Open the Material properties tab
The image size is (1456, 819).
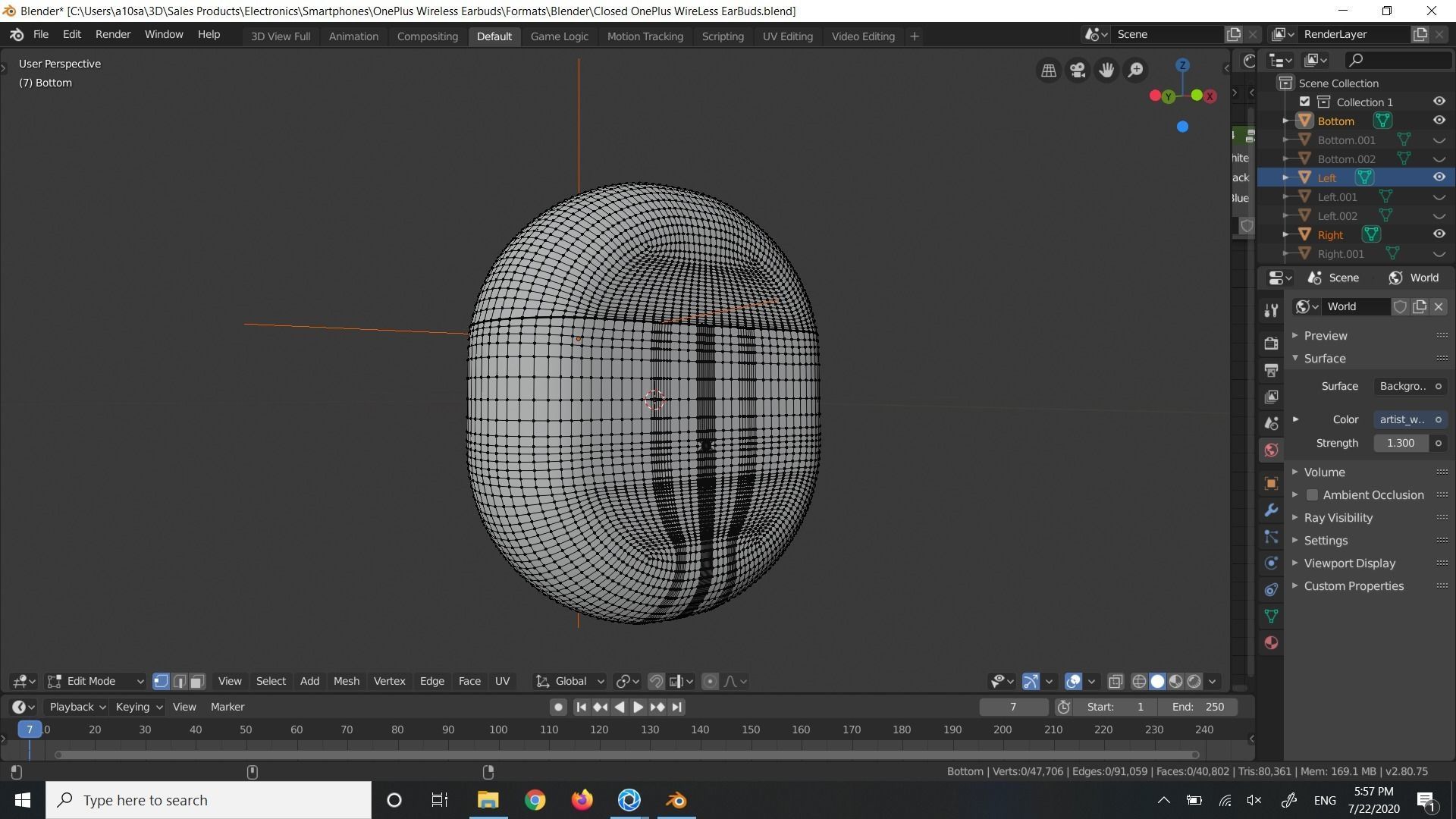pos(1272,643)
